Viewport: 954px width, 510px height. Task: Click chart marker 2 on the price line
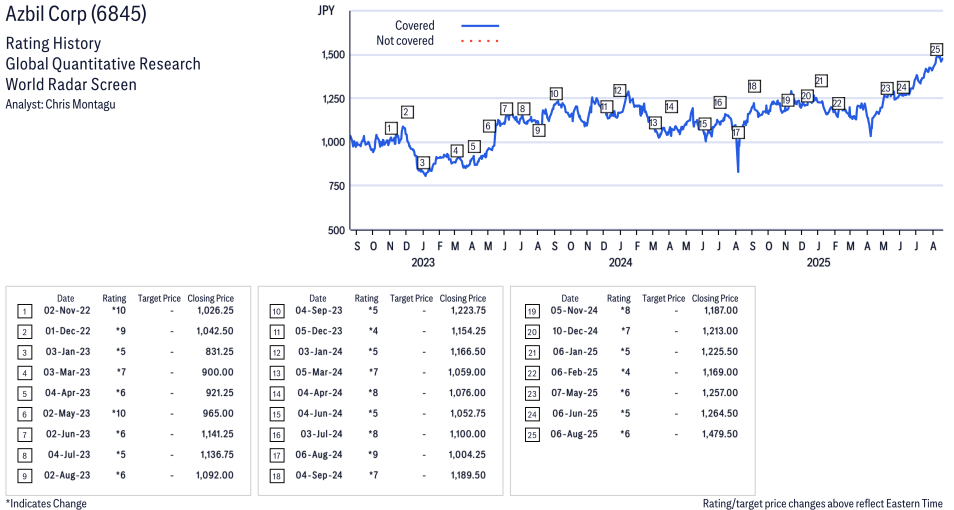coord(407,112)
